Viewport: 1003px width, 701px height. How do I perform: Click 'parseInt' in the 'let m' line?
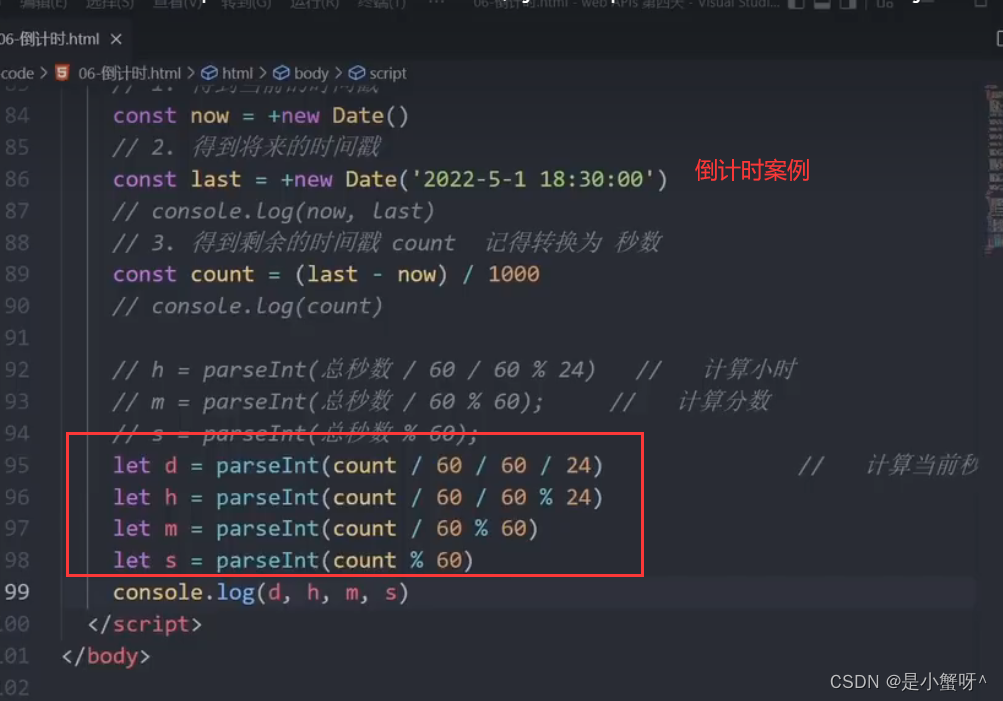(x=267, y=529)
